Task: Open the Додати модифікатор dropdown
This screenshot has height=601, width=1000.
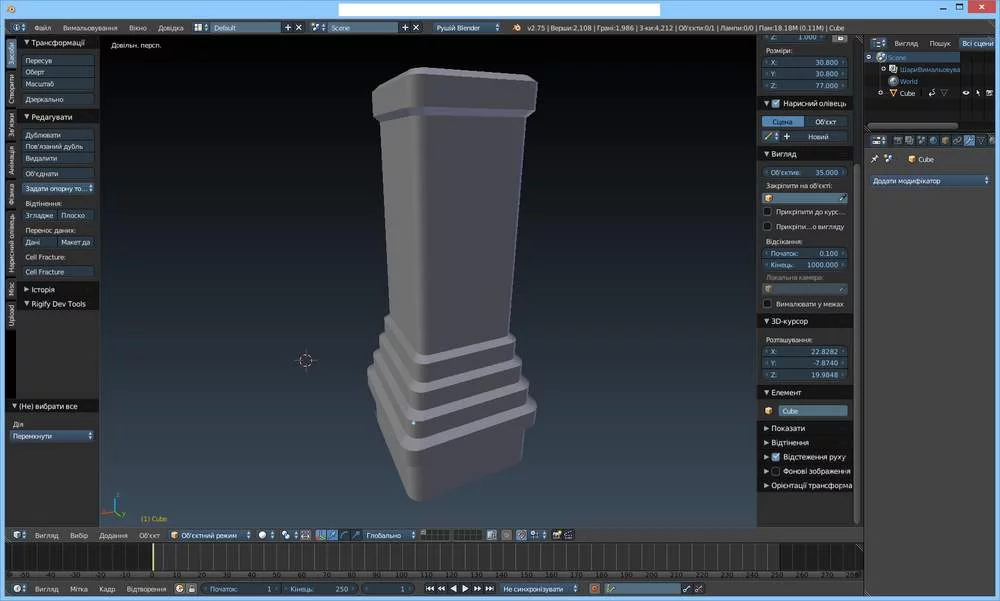Action: click(x=930, y=181)
